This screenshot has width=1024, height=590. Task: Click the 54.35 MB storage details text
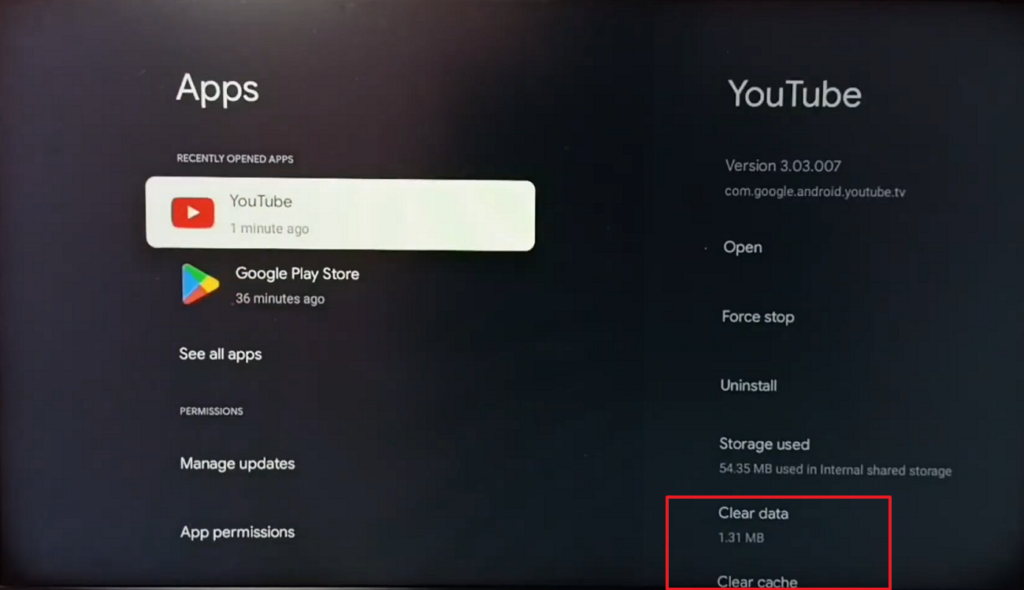pos(835,470)
